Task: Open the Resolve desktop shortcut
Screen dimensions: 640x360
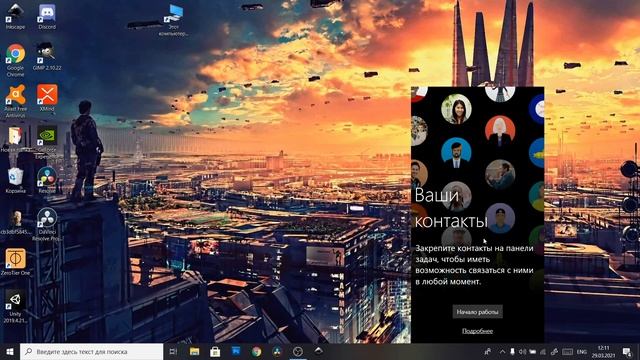Action: (x=47, y=180)
